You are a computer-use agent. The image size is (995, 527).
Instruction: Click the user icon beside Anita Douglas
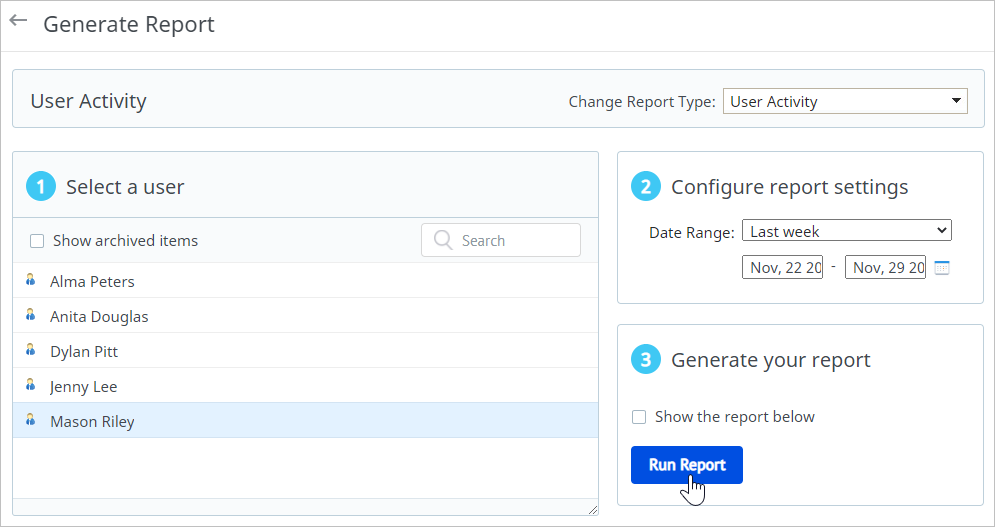pos(31,316)
